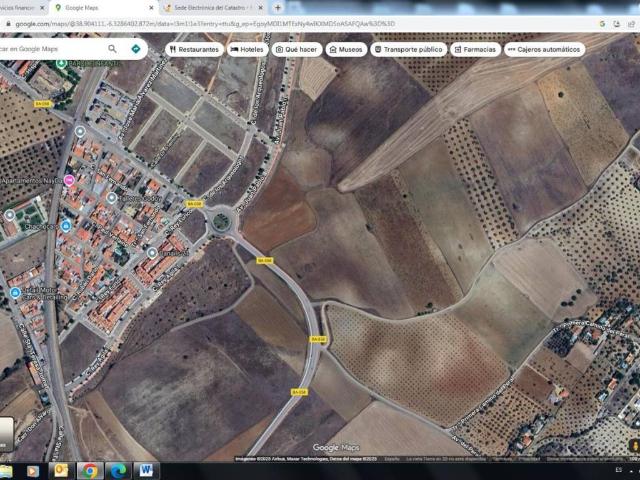Click the Street View pegman icon

click(x=635, y=446)
